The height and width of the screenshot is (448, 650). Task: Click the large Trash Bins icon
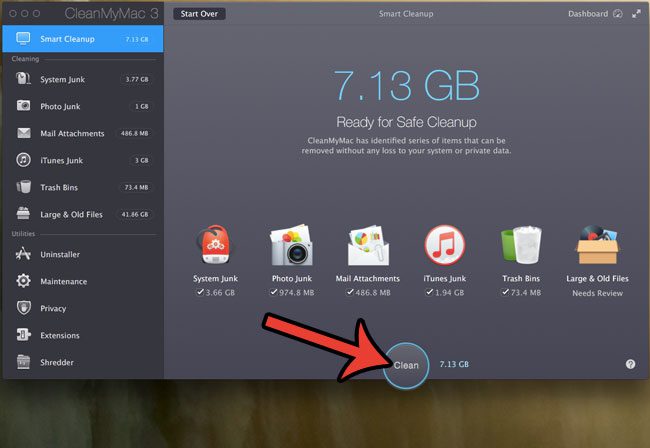(521, 245)
